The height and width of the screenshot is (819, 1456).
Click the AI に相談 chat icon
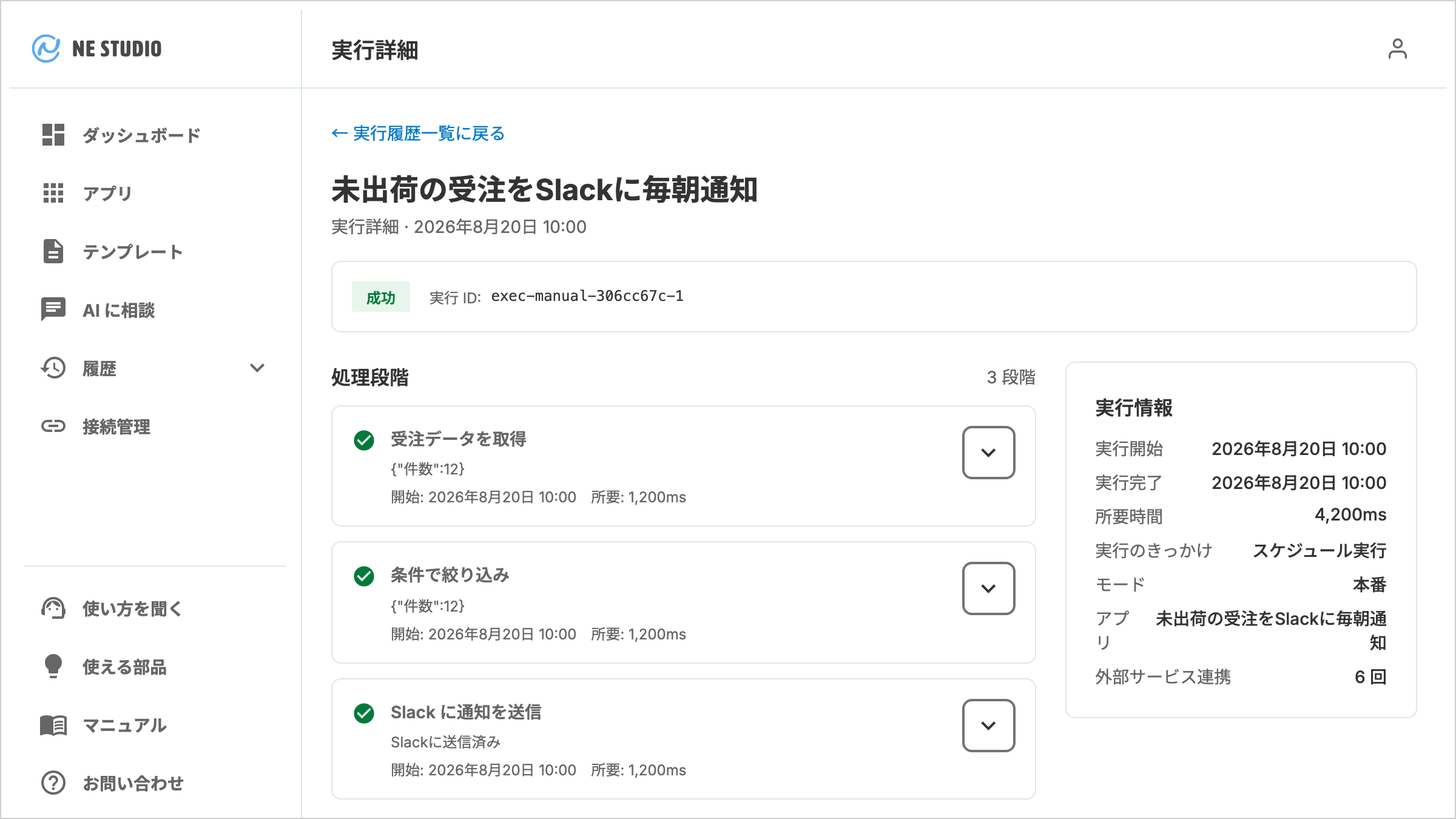pyautogui.click(x=53, y=309)
